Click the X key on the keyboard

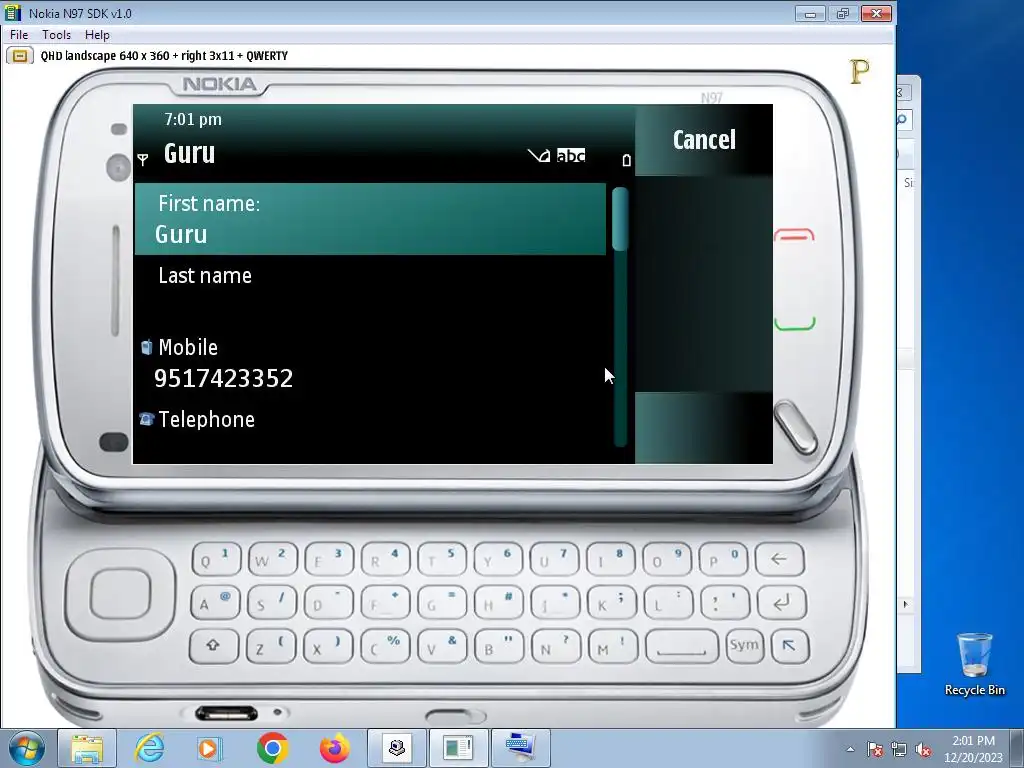[x=328, y=647]
